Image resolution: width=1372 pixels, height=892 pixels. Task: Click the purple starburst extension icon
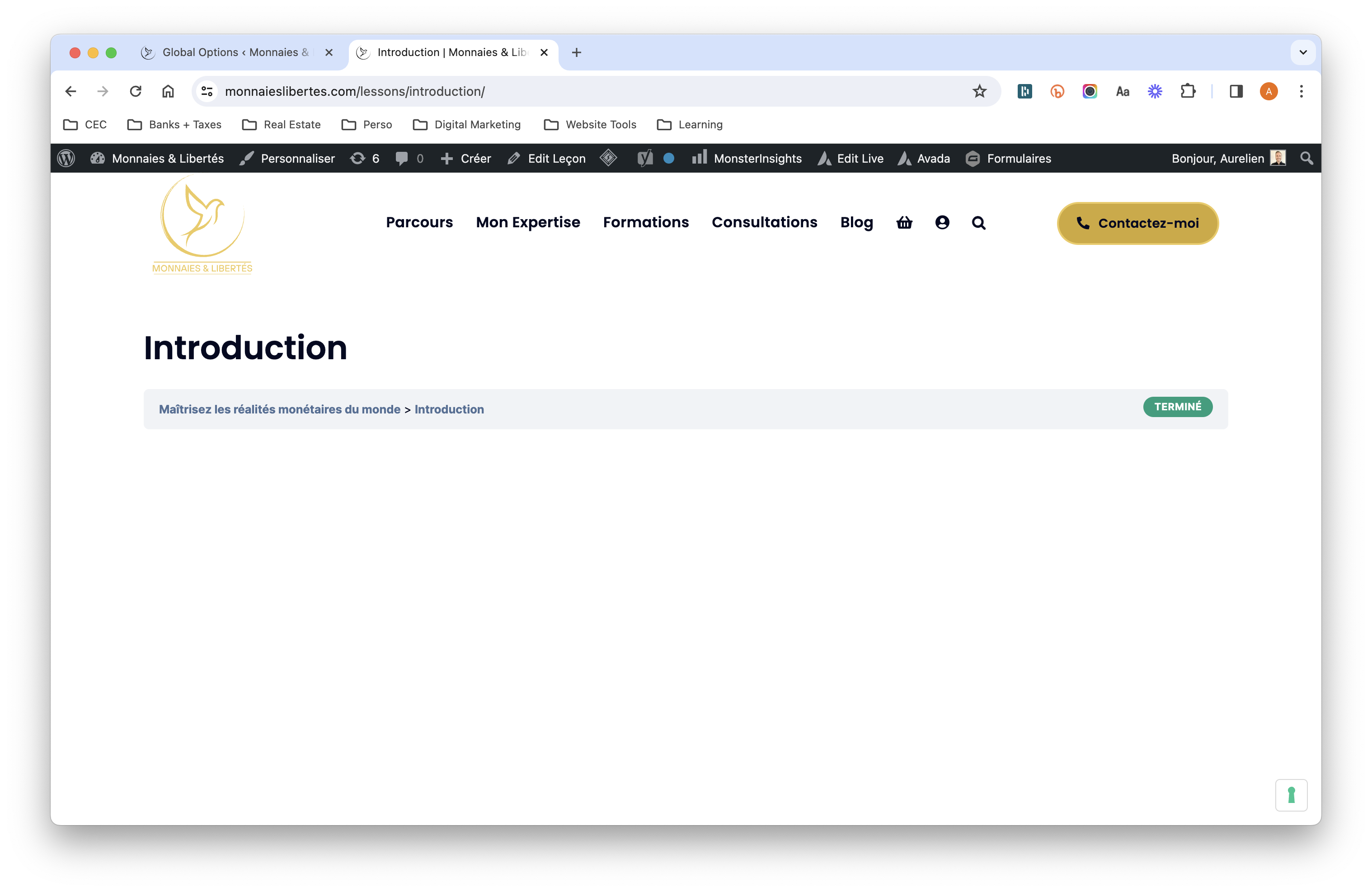[x=1155, y=91]
